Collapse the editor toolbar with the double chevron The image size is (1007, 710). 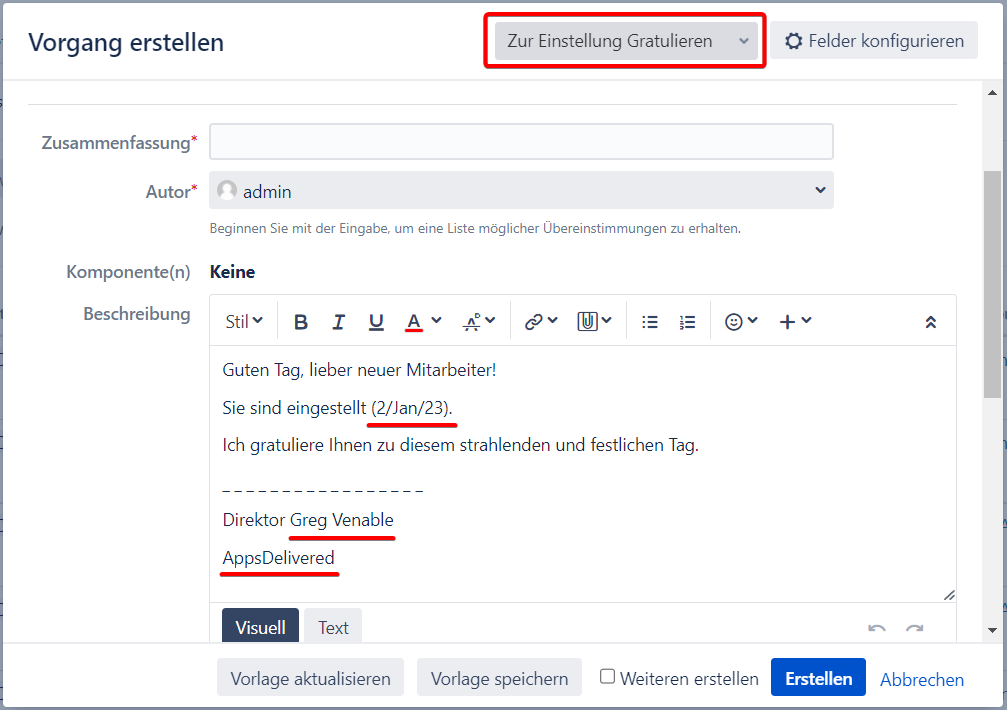(x=930, y=322)
